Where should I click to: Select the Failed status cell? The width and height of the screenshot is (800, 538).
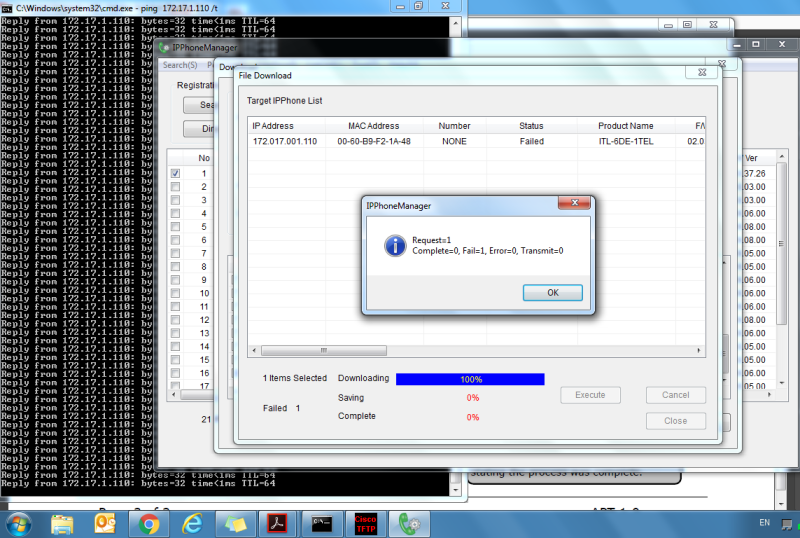532,141
